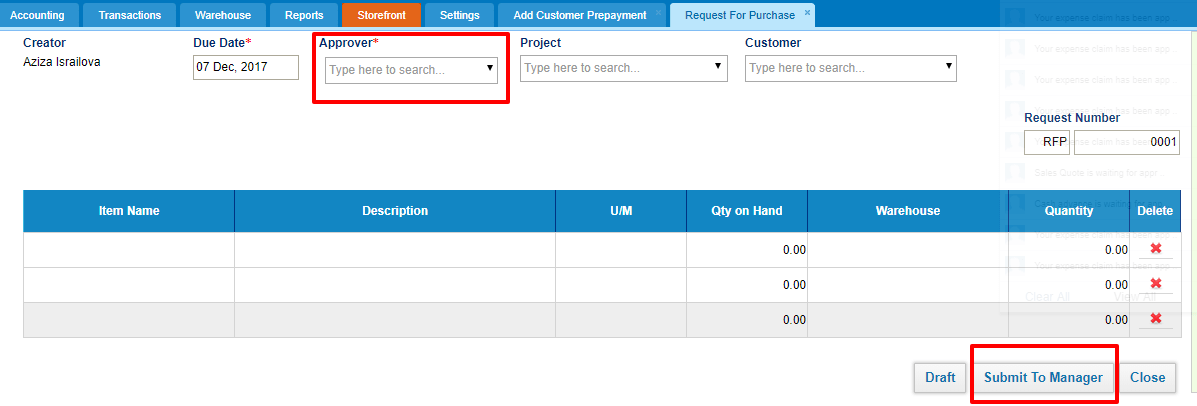The width and height of the screenshot is (1197, 406).
Task: Open the Accounting tab
Action: click(x=38, y=15)
